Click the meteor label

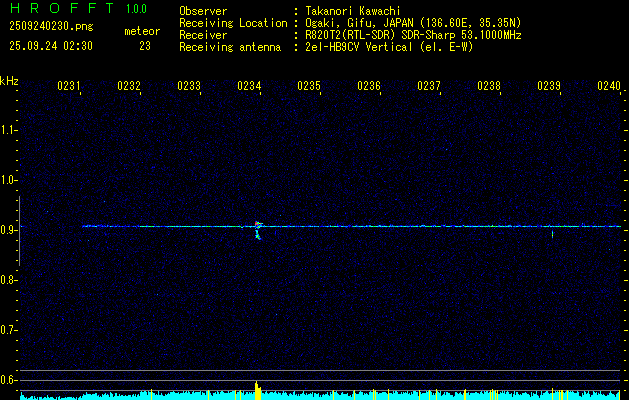[x=142, y=31]
